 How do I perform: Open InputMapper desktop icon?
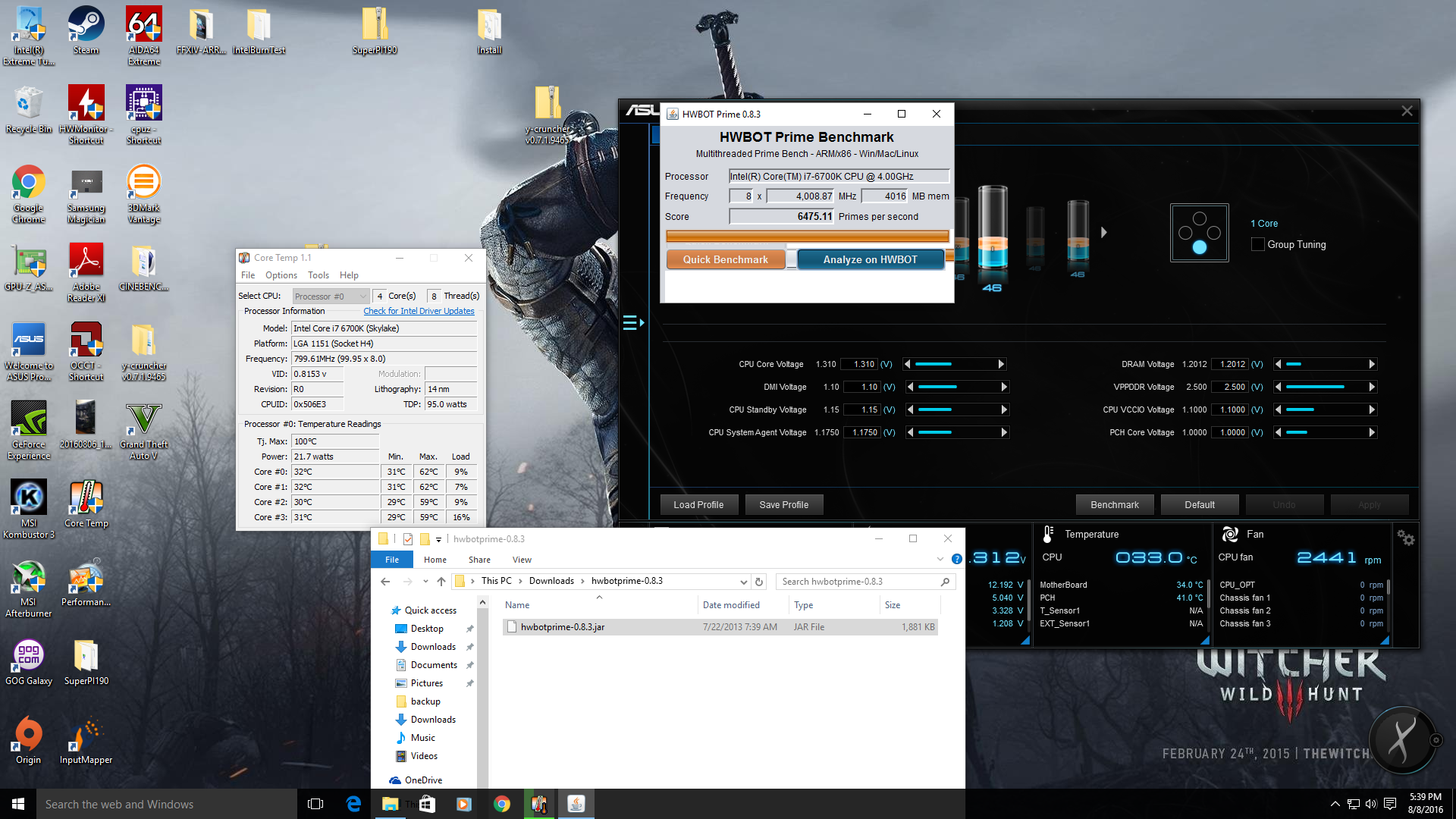coord(86,740)
